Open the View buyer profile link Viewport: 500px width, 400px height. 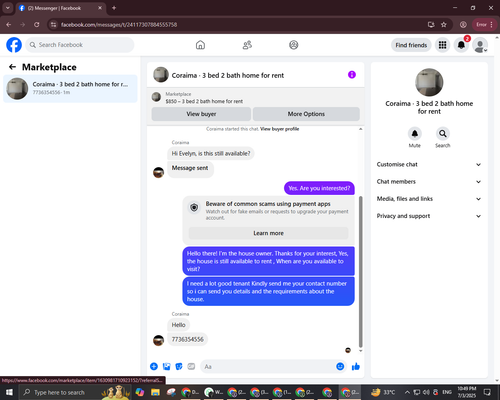279,129
